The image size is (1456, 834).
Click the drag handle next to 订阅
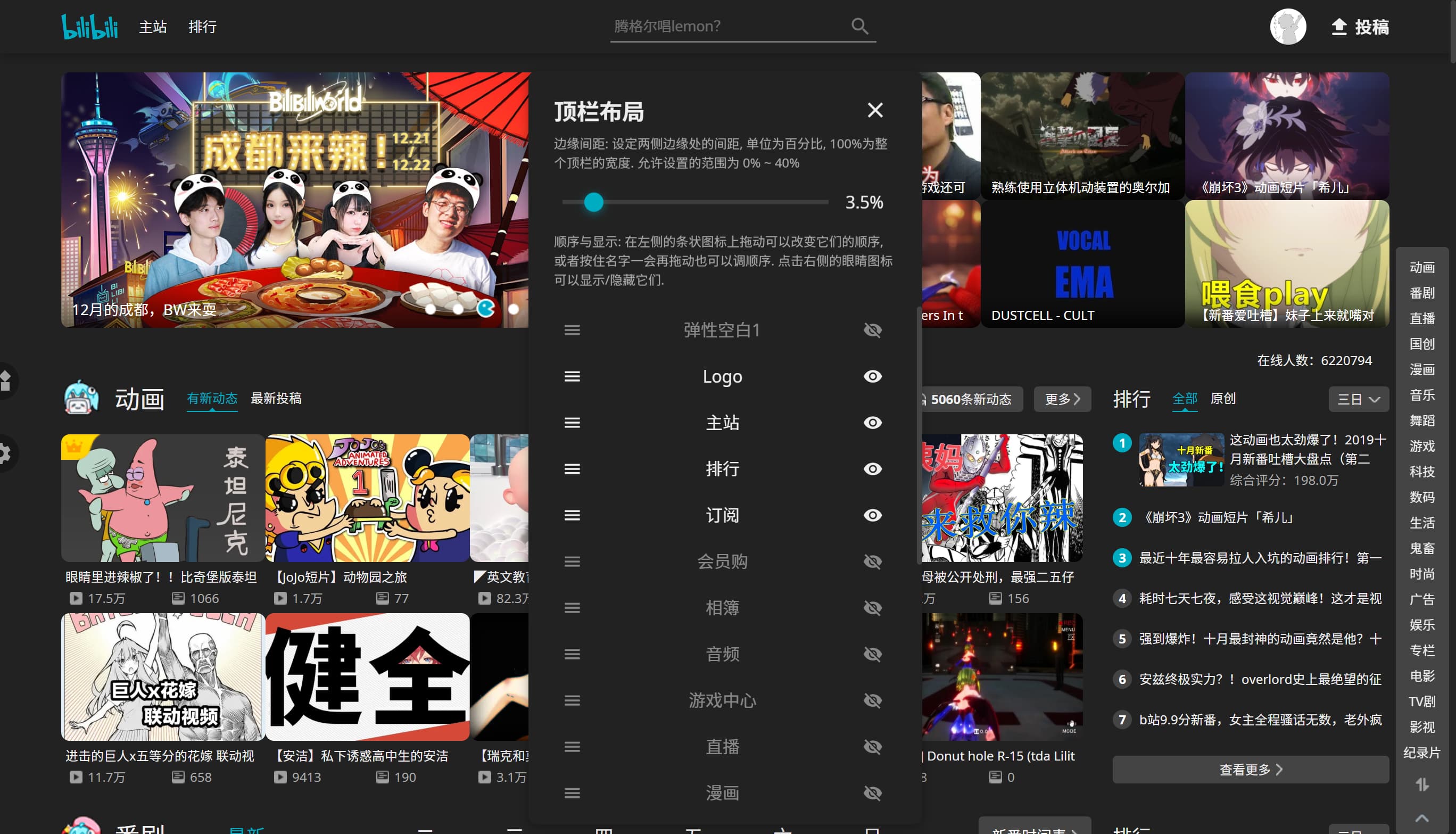pyautogui.click(x=572, y=515)
